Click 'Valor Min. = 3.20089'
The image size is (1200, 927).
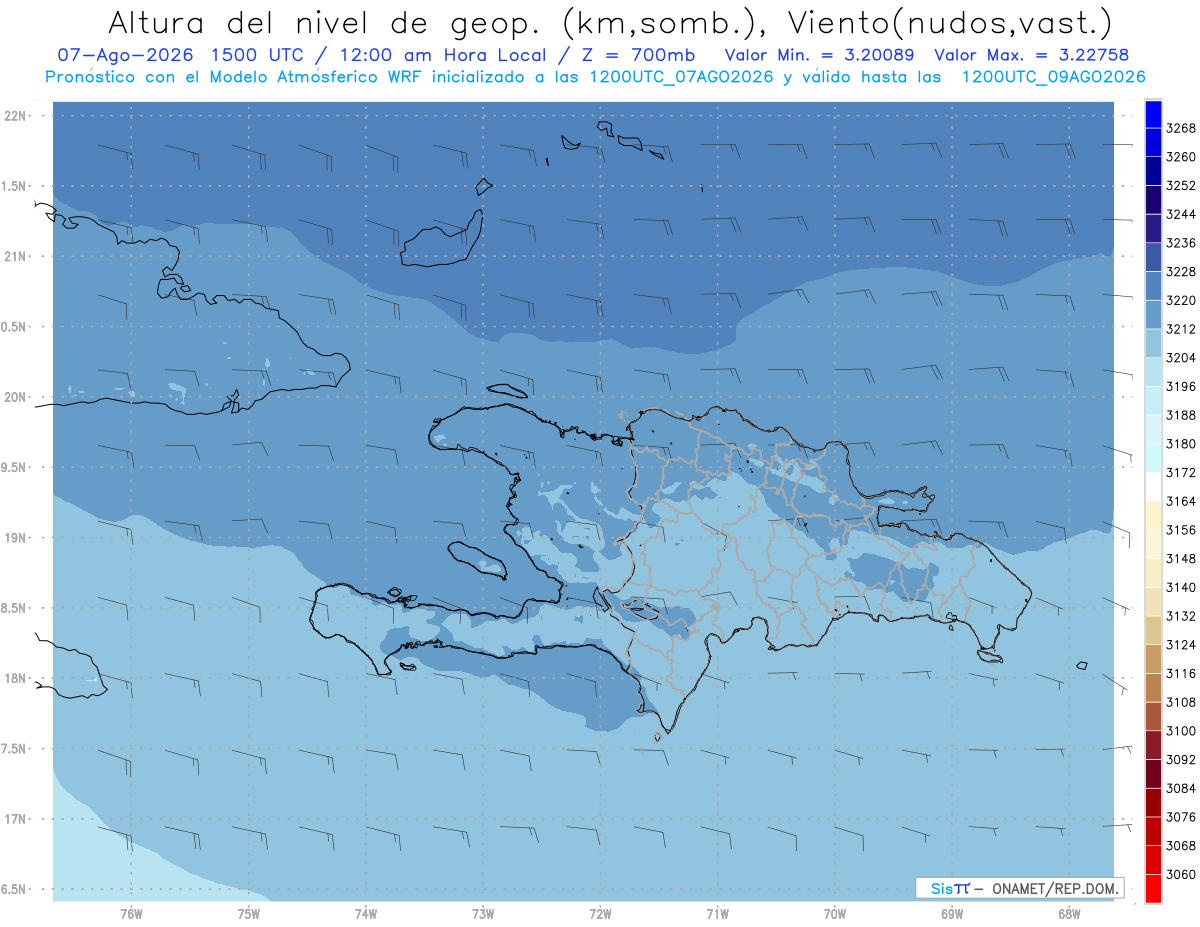[x=820, y=55]
